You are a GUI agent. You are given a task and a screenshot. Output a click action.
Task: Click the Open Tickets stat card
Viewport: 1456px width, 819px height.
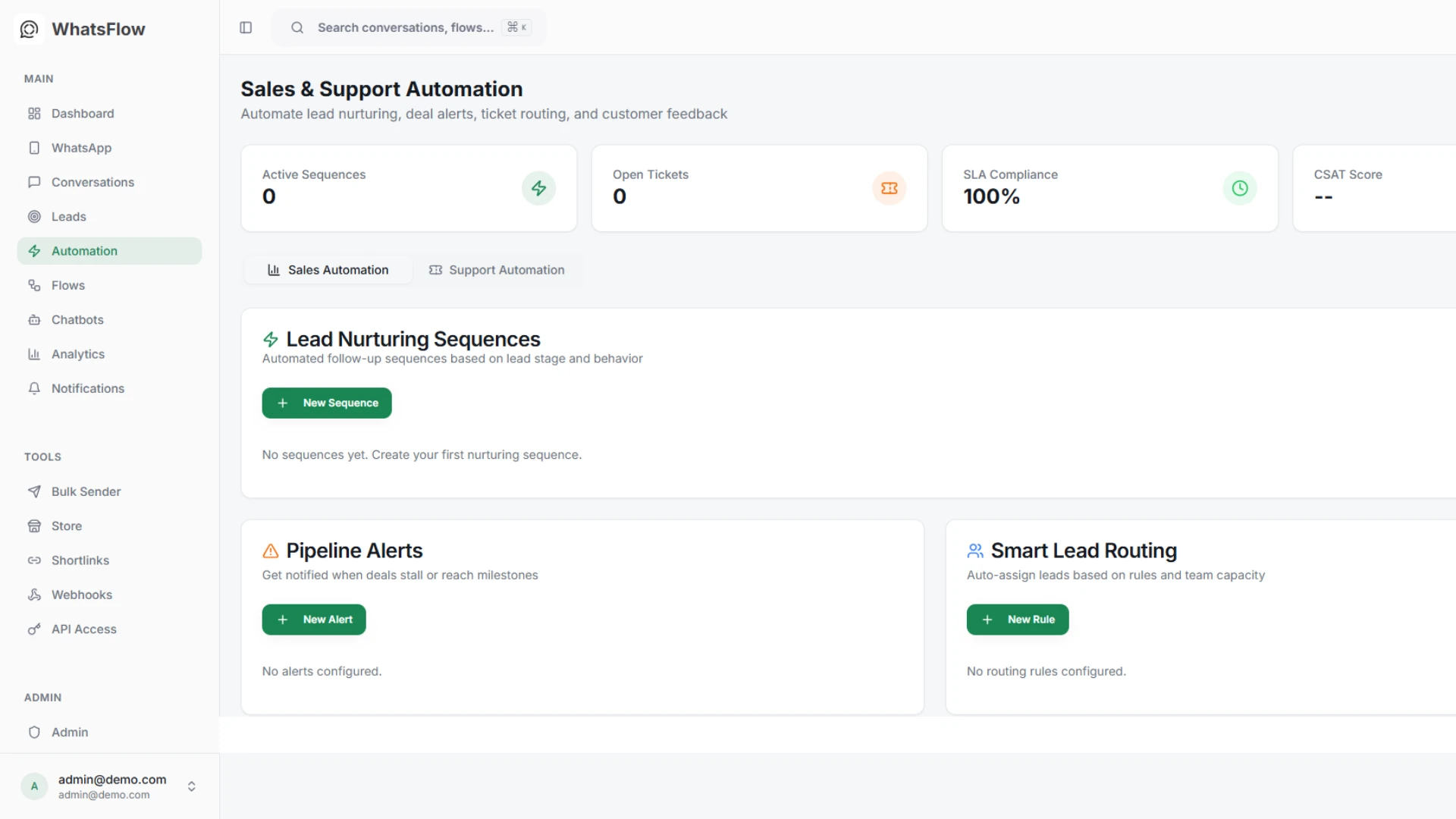(x=759, y=188)
